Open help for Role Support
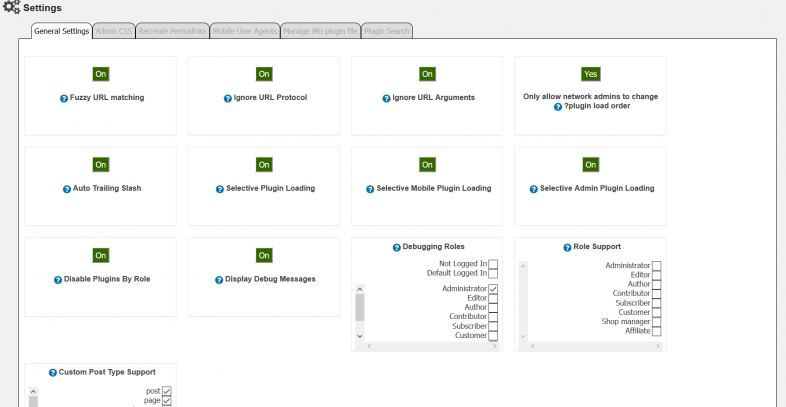Screen dimensions: 786x407 click(567, 247)
